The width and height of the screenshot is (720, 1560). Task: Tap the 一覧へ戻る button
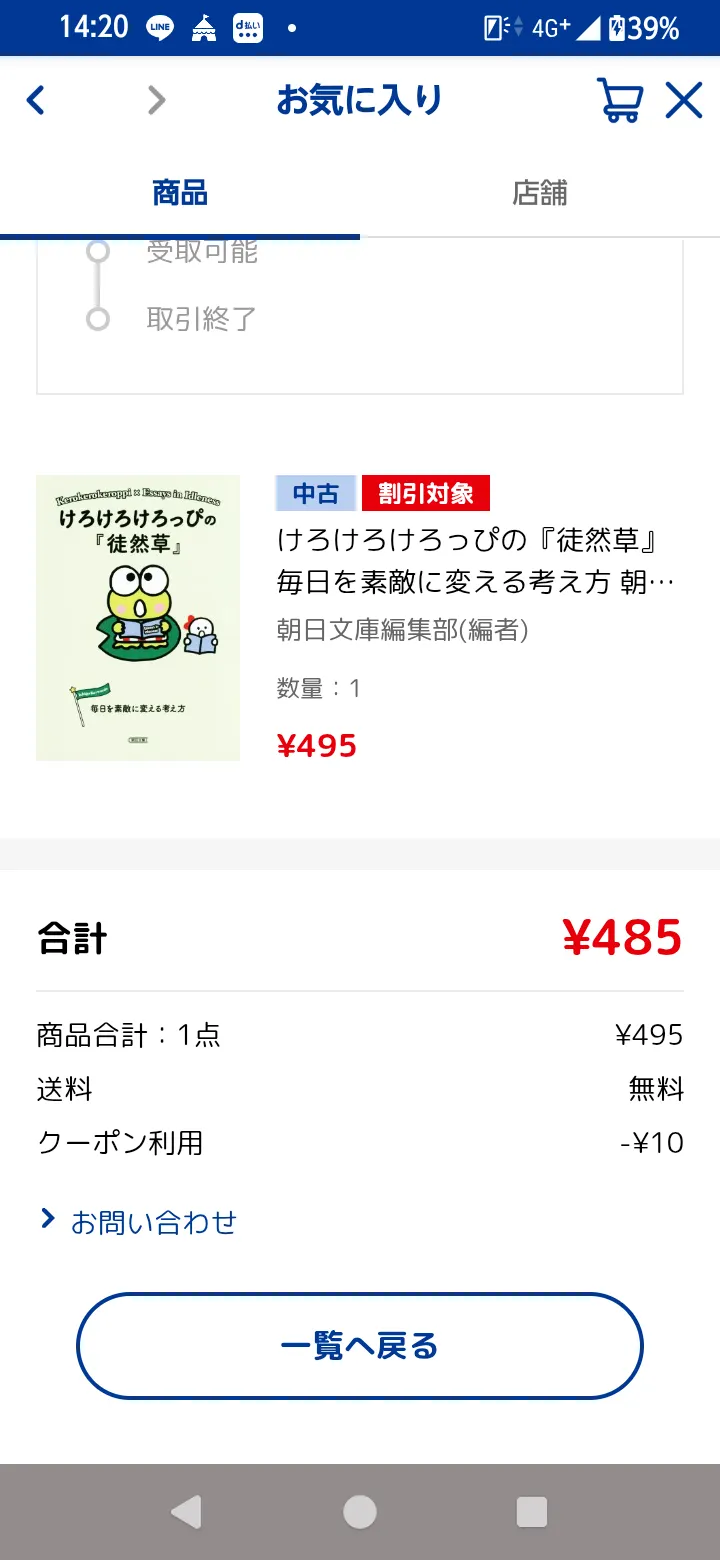[360, 1346]
